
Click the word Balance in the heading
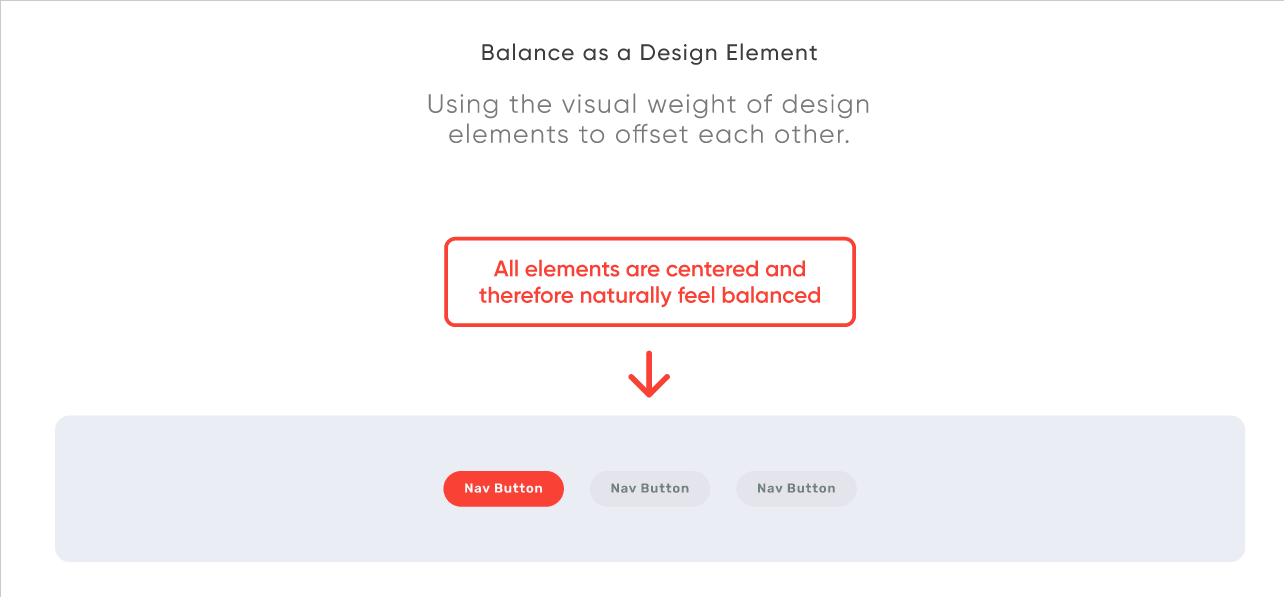527,53
